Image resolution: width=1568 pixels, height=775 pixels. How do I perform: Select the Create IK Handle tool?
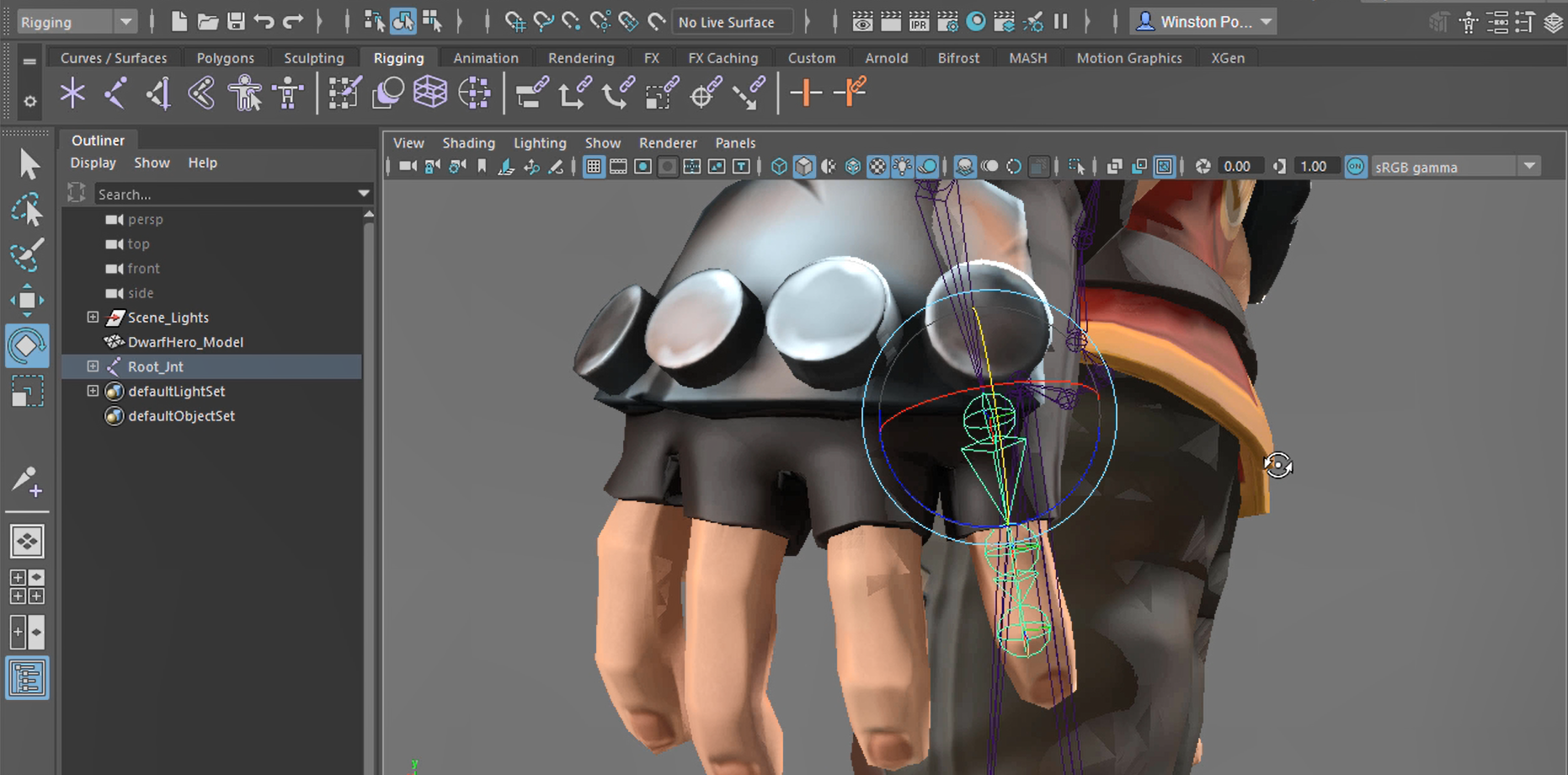pos(158,93)
